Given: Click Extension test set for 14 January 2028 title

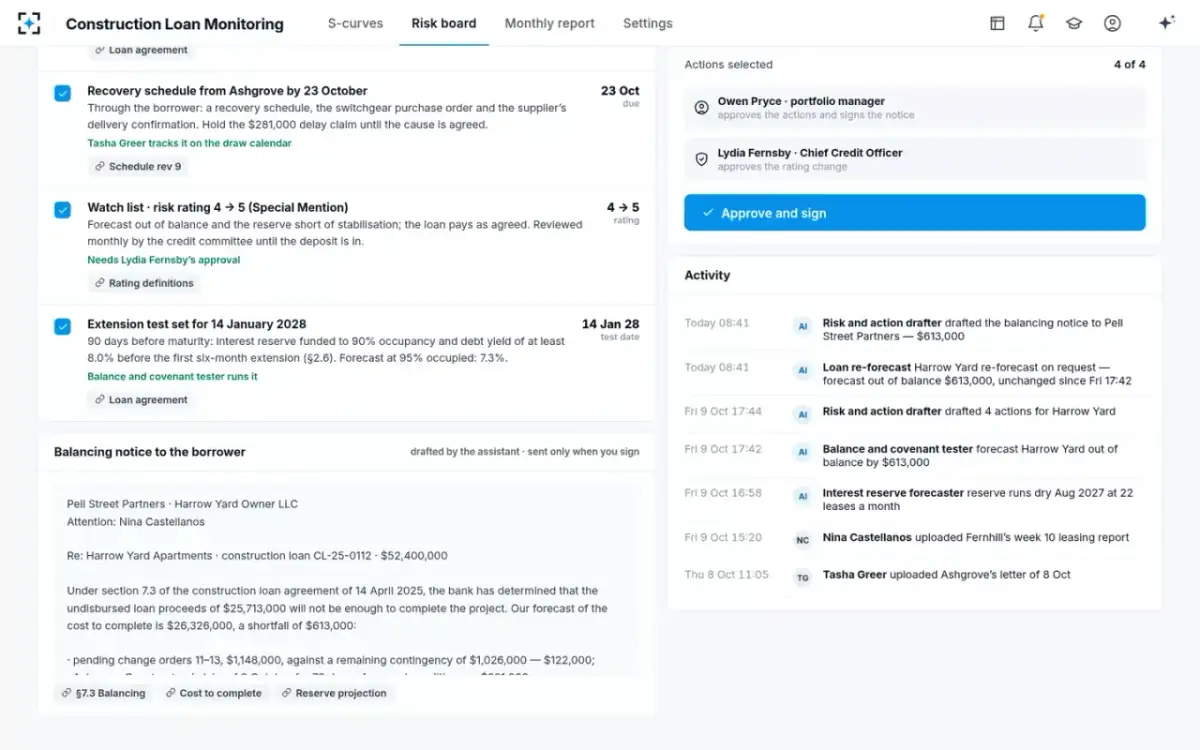Looking at the screenshot, I should pyautogui.click(x=197, y=324).
